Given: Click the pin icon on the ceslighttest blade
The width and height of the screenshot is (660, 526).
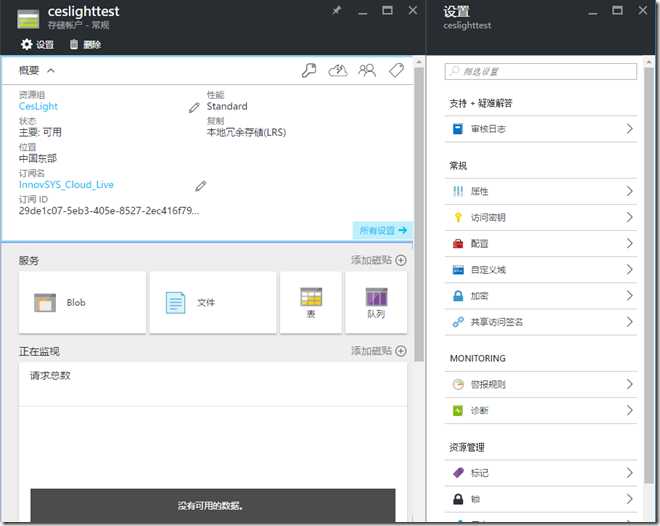Looking at the screenshot, I should point(336,10).
